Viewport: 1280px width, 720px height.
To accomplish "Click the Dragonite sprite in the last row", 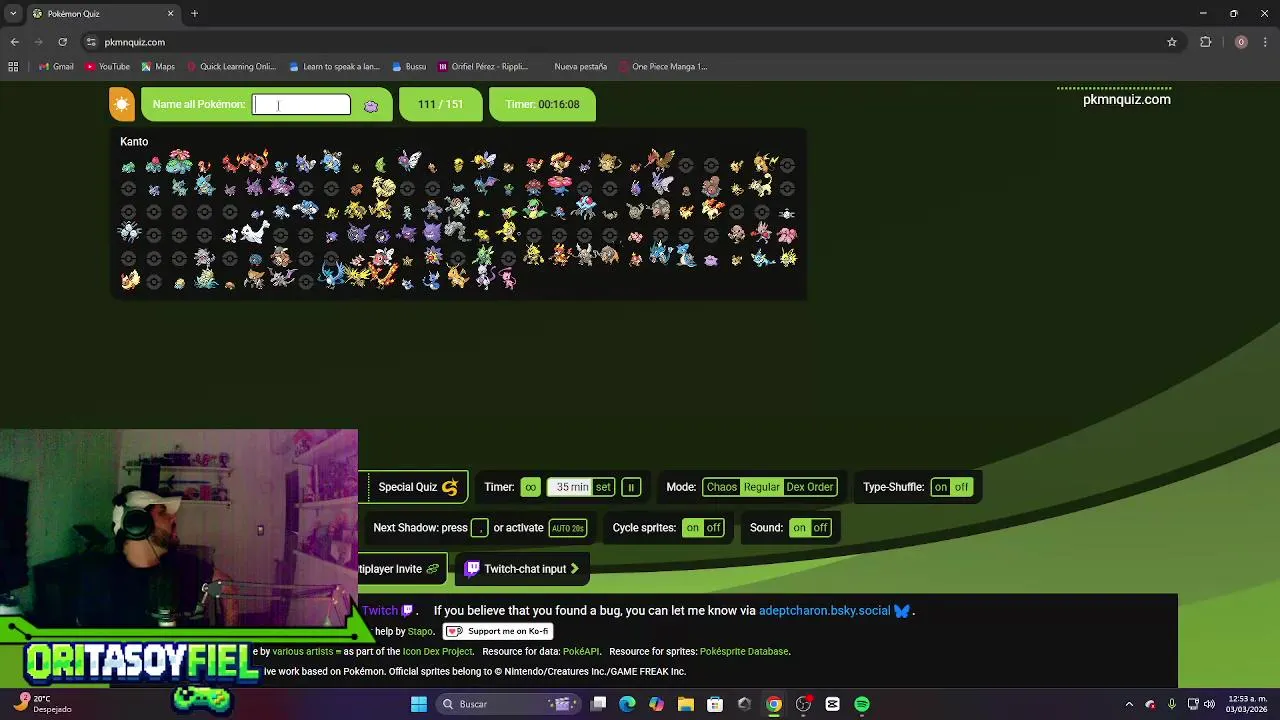I will (x=457, y=277).
